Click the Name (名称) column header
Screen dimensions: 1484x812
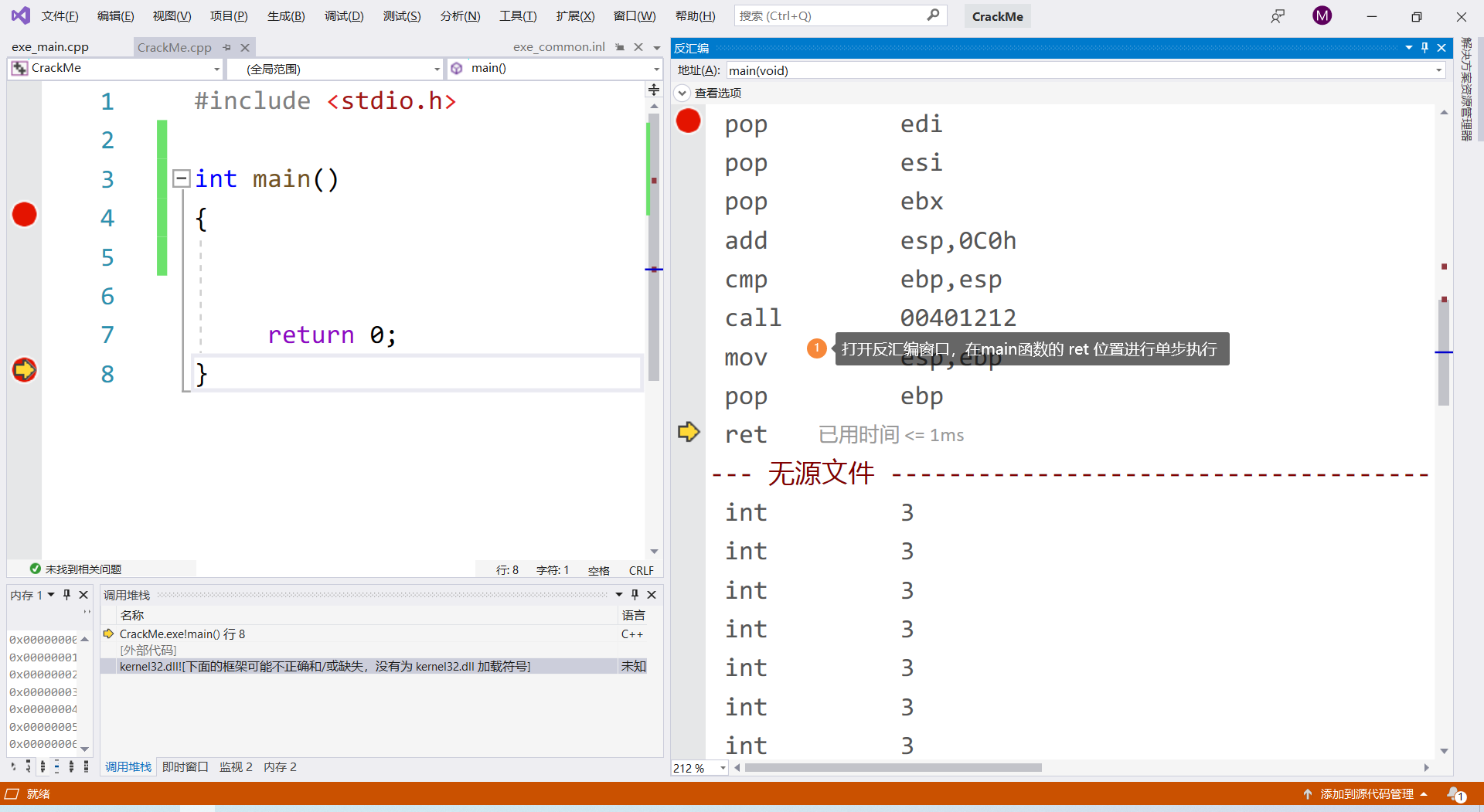point(132,616)
